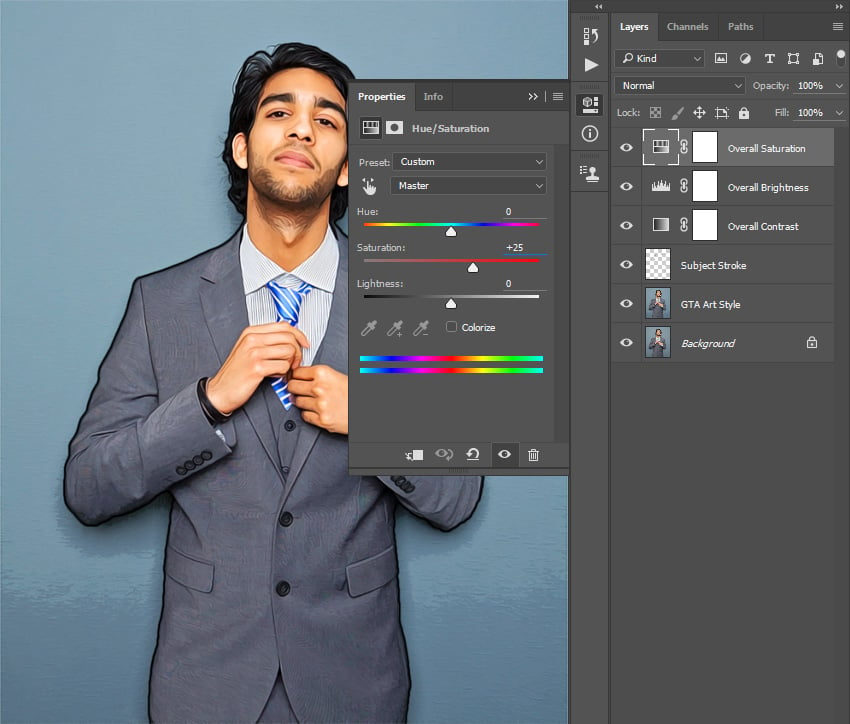
Task: Switch to the Layers tab
Action: click(634, 27)
